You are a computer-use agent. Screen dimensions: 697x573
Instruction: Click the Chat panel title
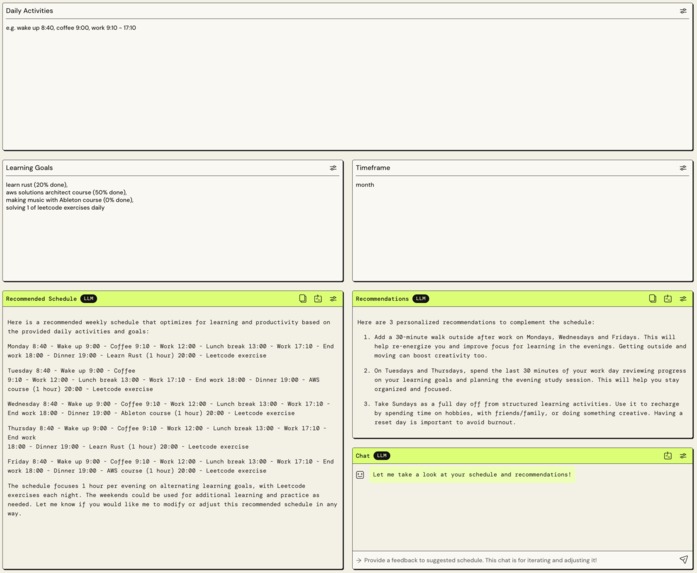click(x=363, y=456)
